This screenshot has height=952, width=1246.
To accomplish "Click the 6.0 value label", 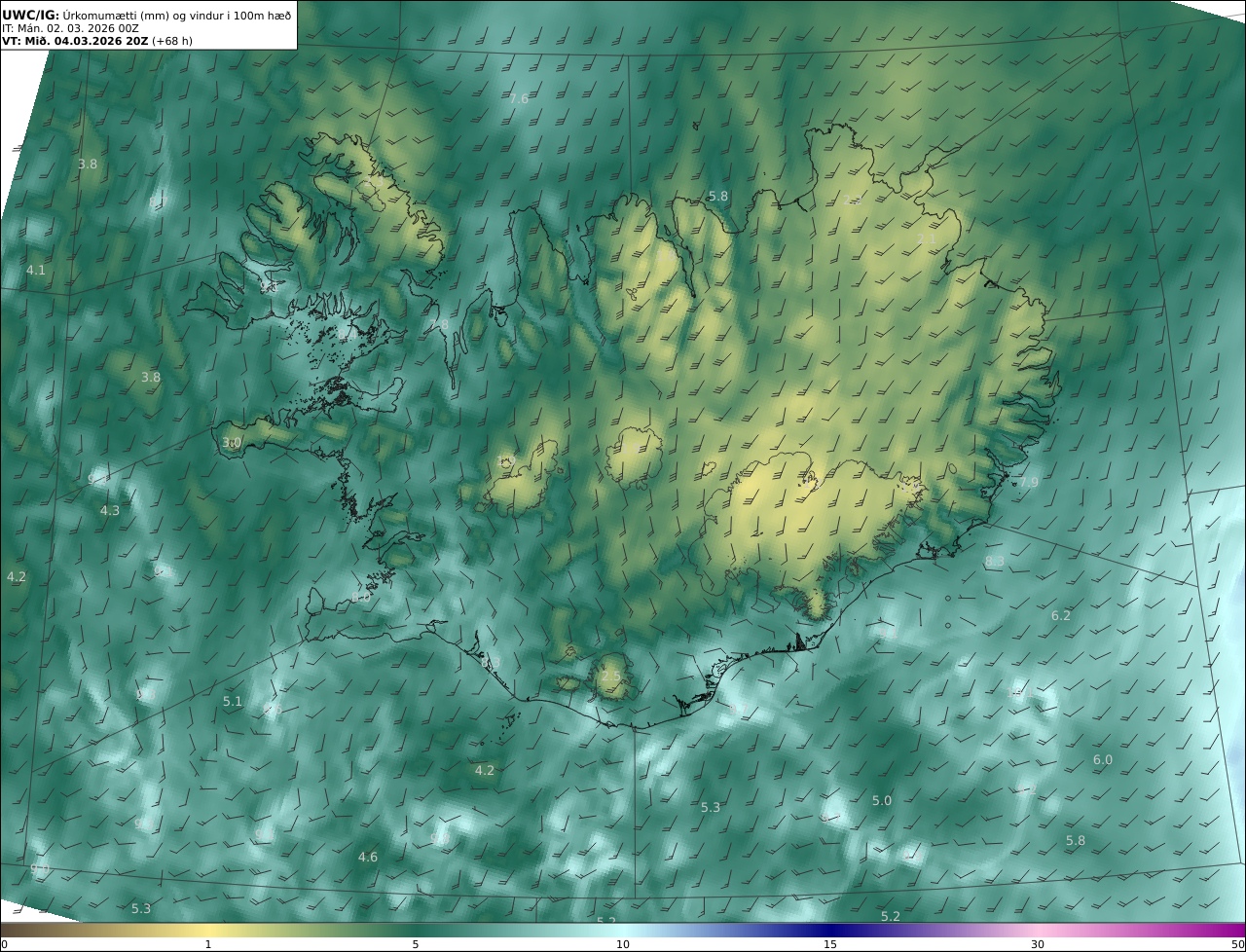I will (x=1103, y=760).
